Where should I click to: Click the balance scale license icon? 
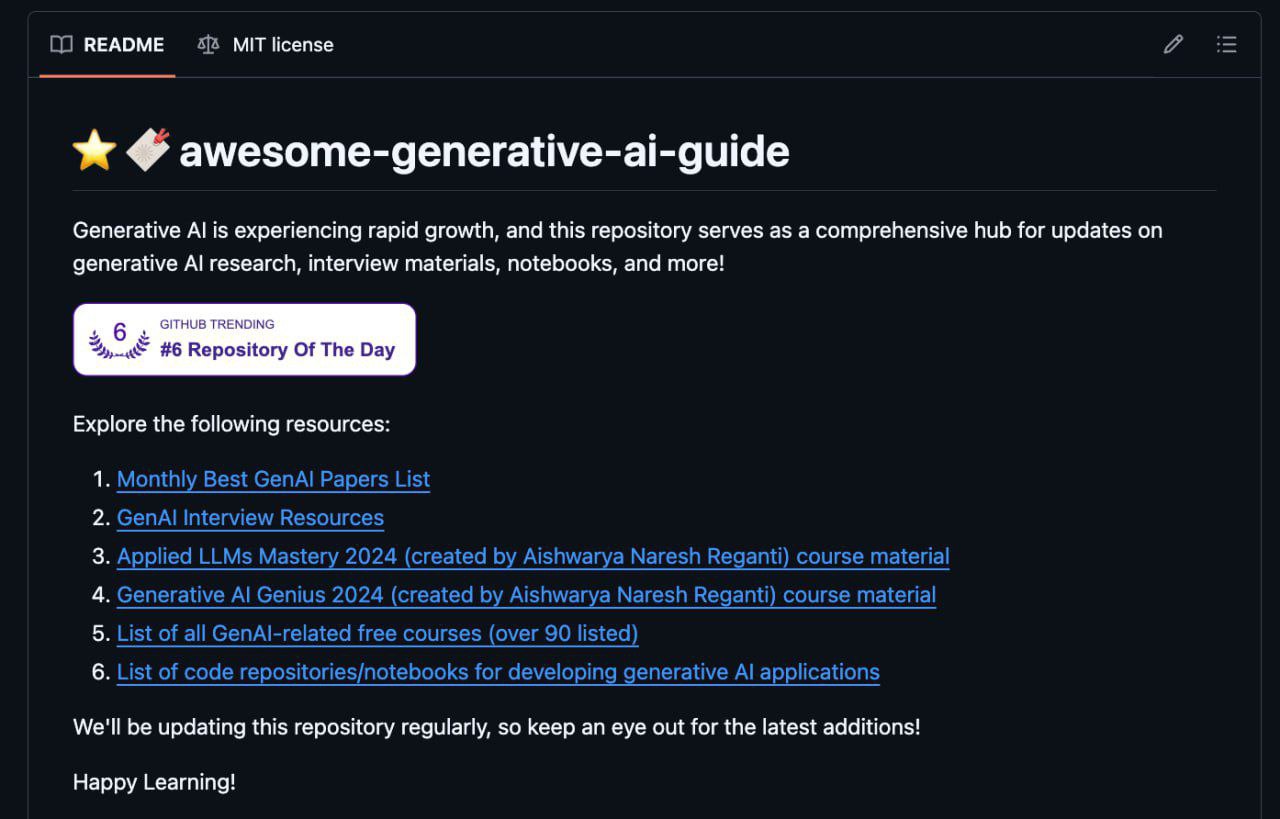(208, 44)
